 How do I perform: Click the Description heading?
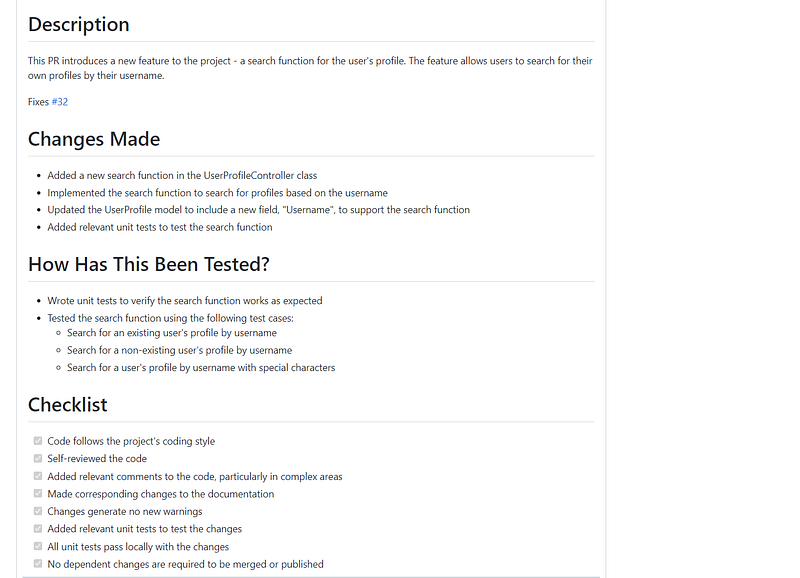[79, 24]
